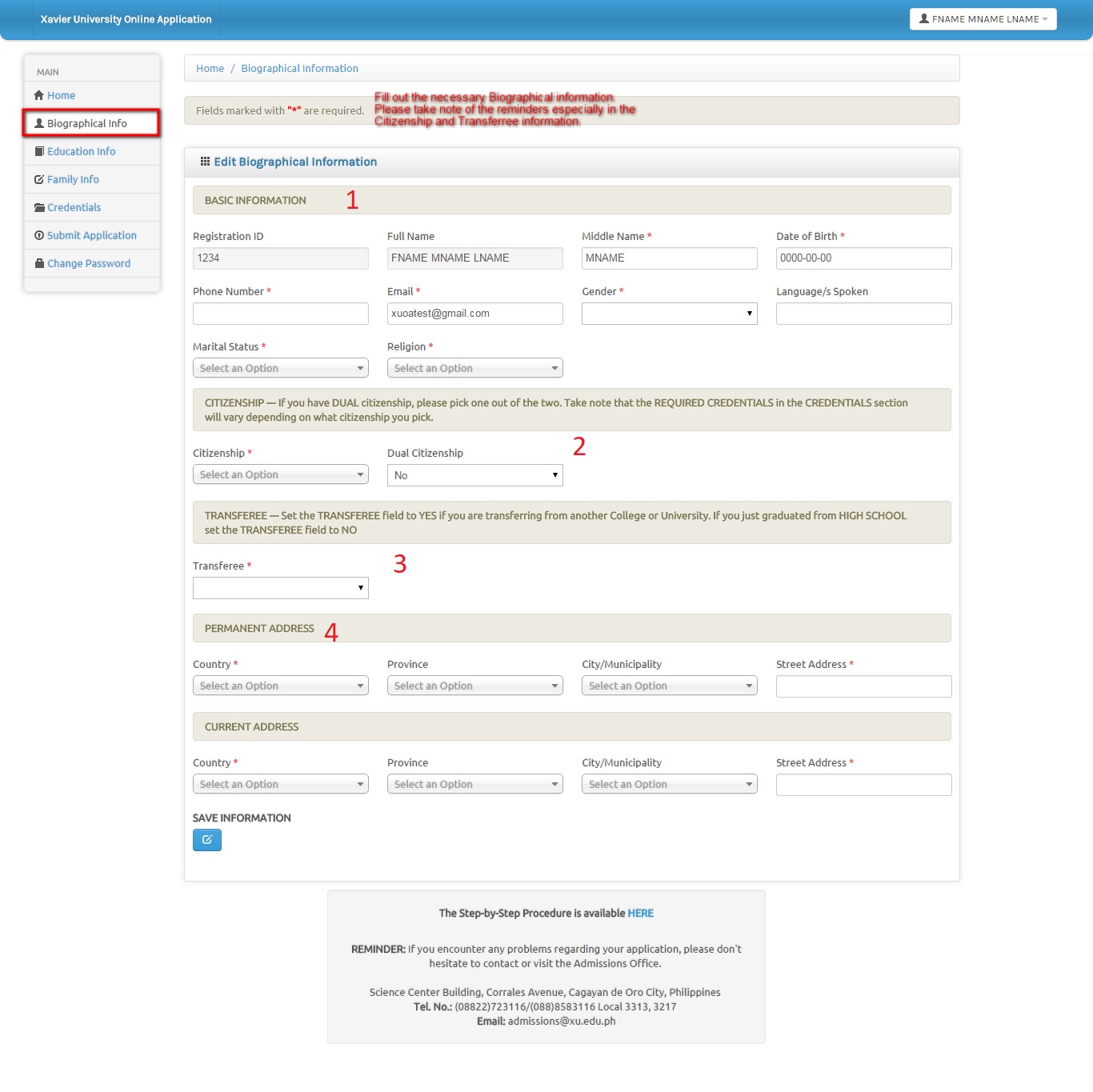Click the Credentials folder icon

point(39,208)
